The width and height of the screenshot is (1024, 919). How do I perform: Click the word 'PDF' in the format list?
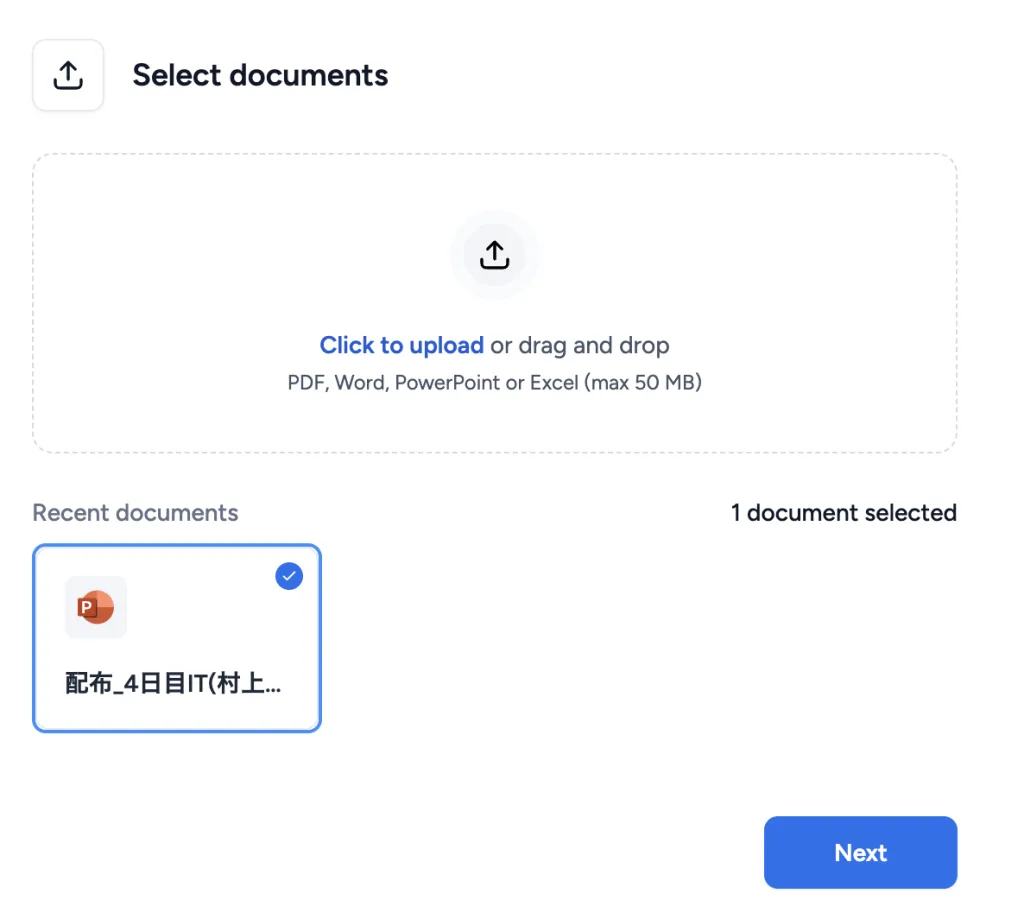click(x=306, y=383)
